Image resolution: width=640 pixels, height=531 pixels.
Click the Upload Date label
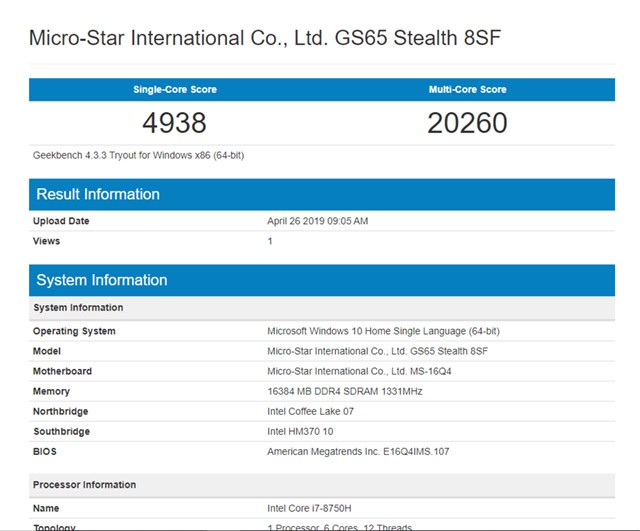coord(61,221)
